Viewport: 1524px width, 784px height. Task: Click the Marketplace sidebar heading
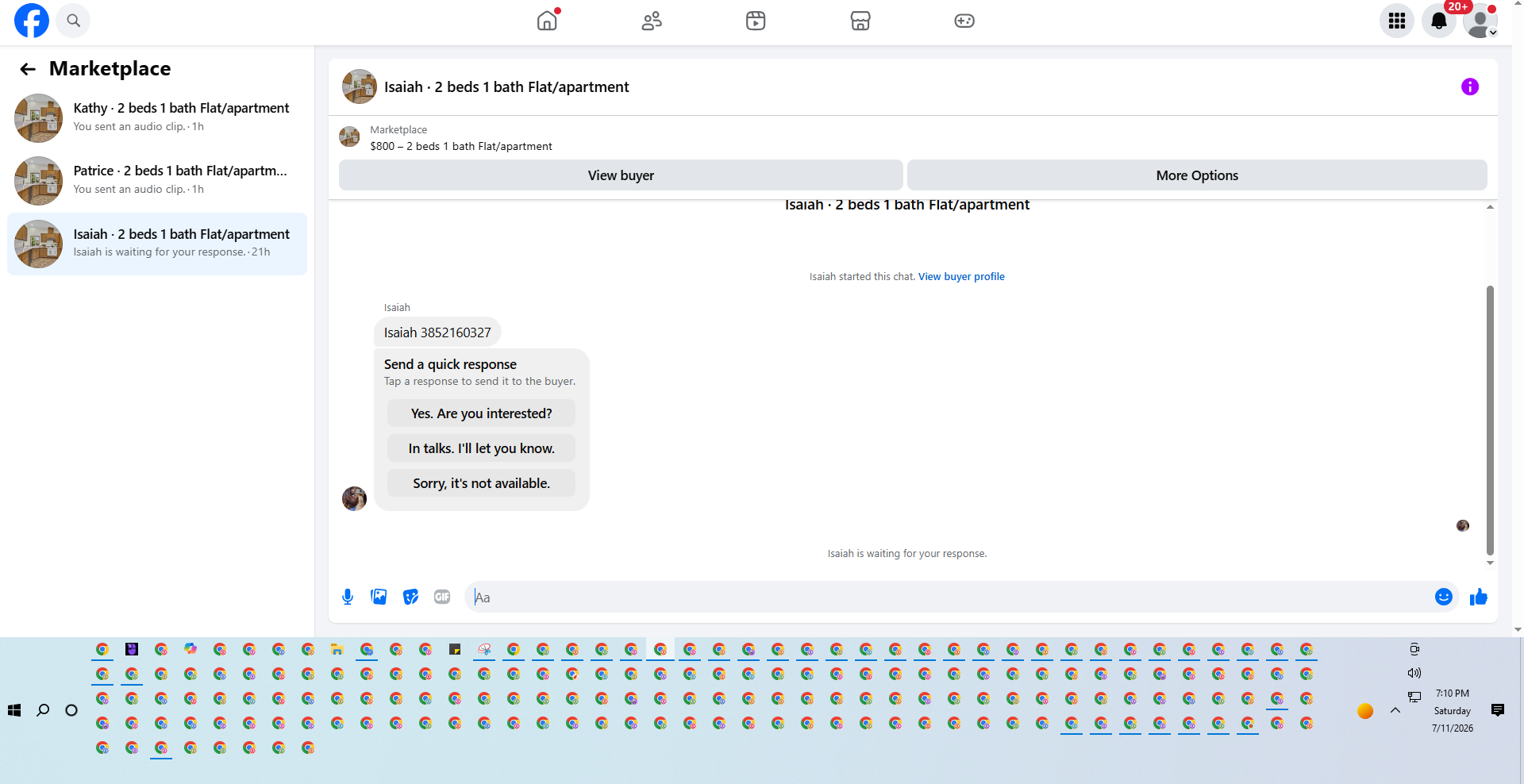pyautogui.click(x=110, y=69)
